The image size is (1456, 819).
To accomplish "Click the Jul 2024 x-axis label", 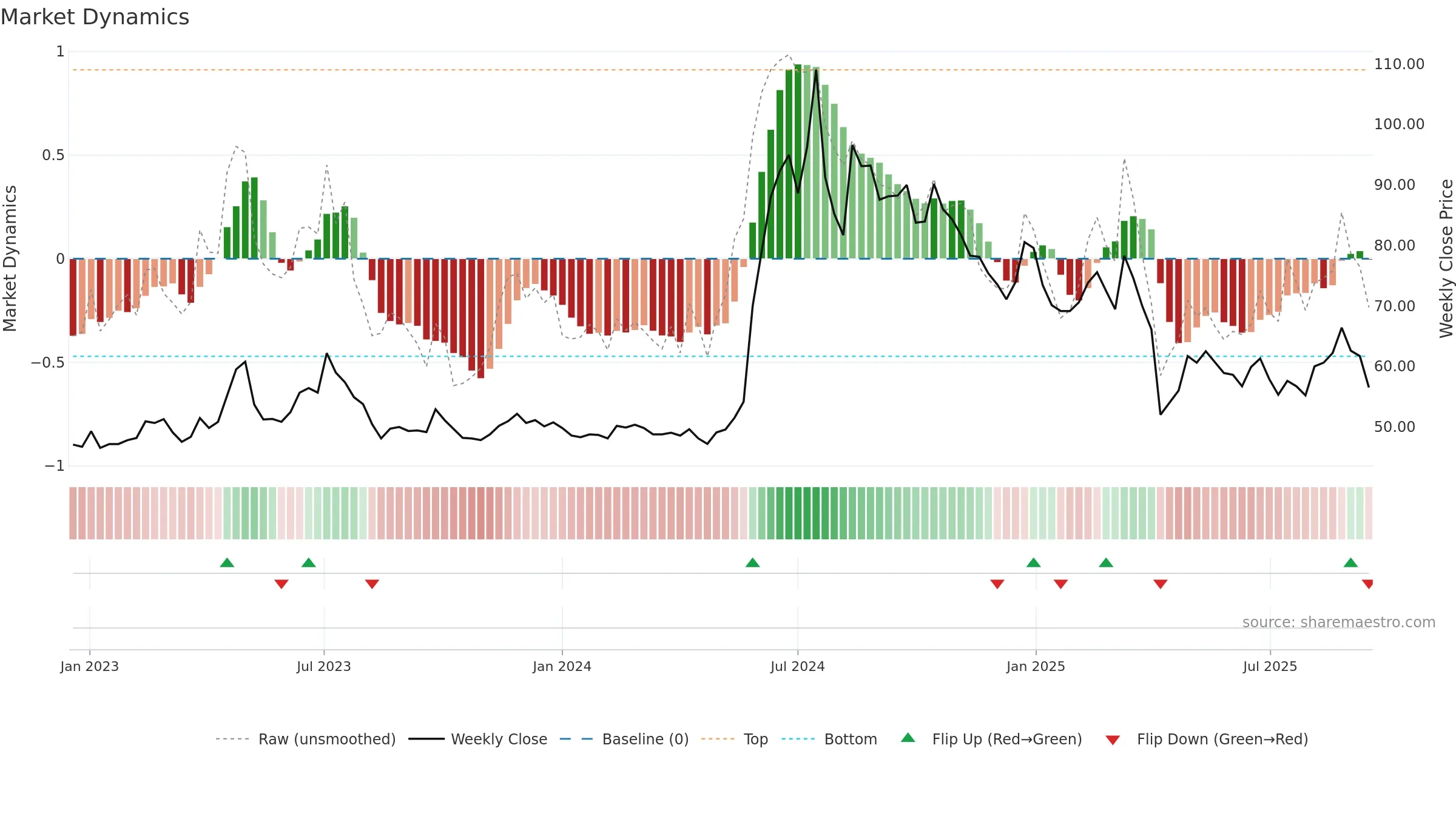I will [798, 666].
